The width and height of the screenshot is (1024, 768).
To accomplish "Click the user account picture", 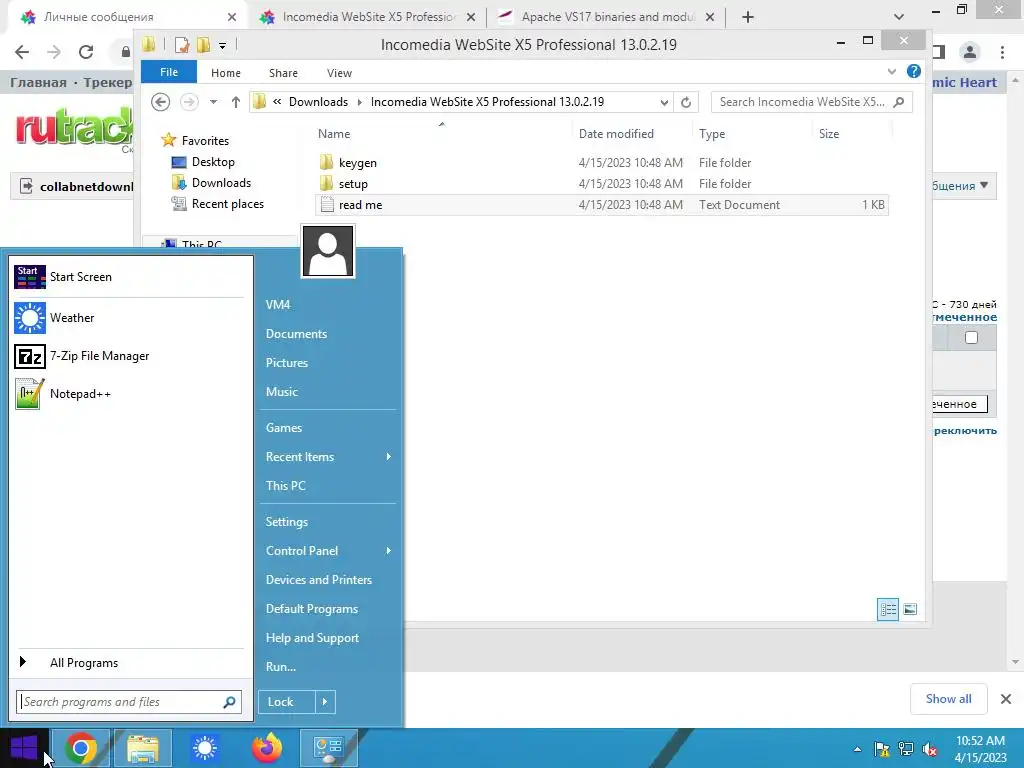I will 328,251.
